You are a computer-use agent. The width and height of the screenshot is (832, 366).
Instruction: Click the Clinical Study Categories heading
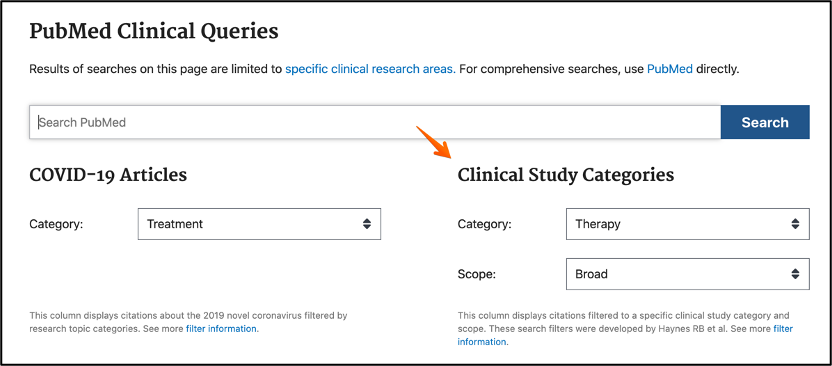click(x=566, y=175)
